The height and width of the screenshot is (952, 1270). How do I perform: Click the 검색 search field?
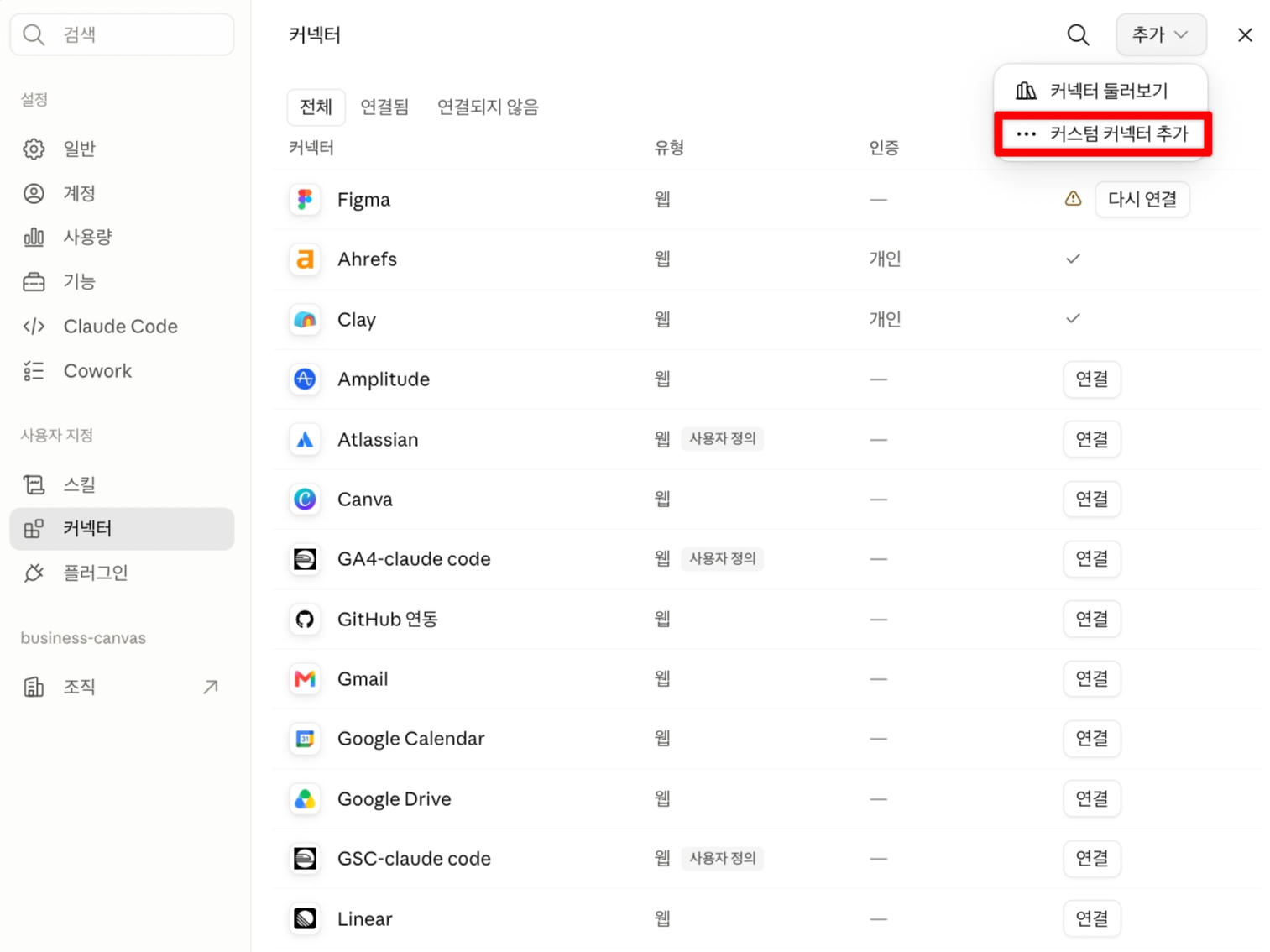[122, 34]
